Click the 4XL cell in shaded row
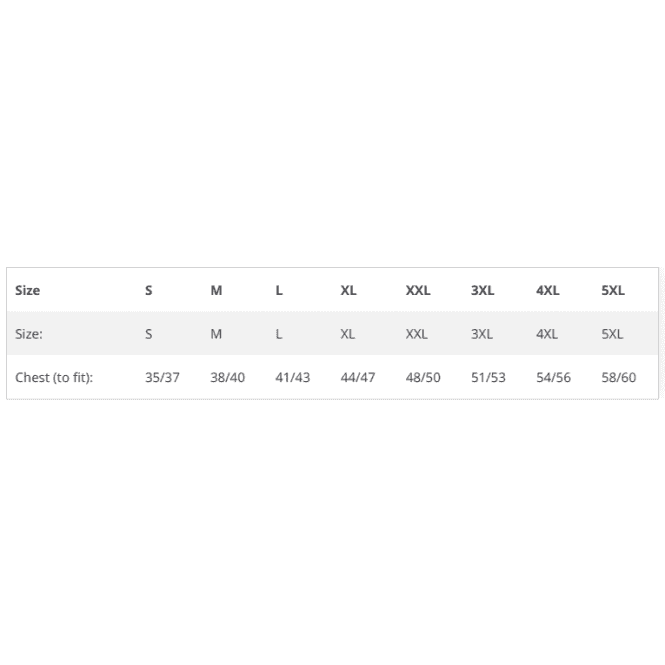This screenshot has height=665, width=665. point(547,334)
